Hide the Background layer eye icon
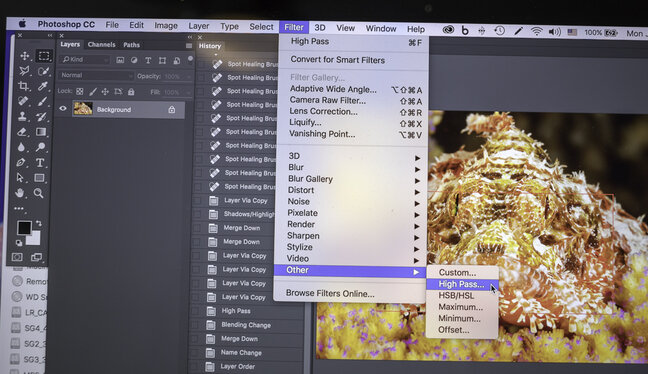Viewport: 648px width, 374px height. (x=63, y=109)
